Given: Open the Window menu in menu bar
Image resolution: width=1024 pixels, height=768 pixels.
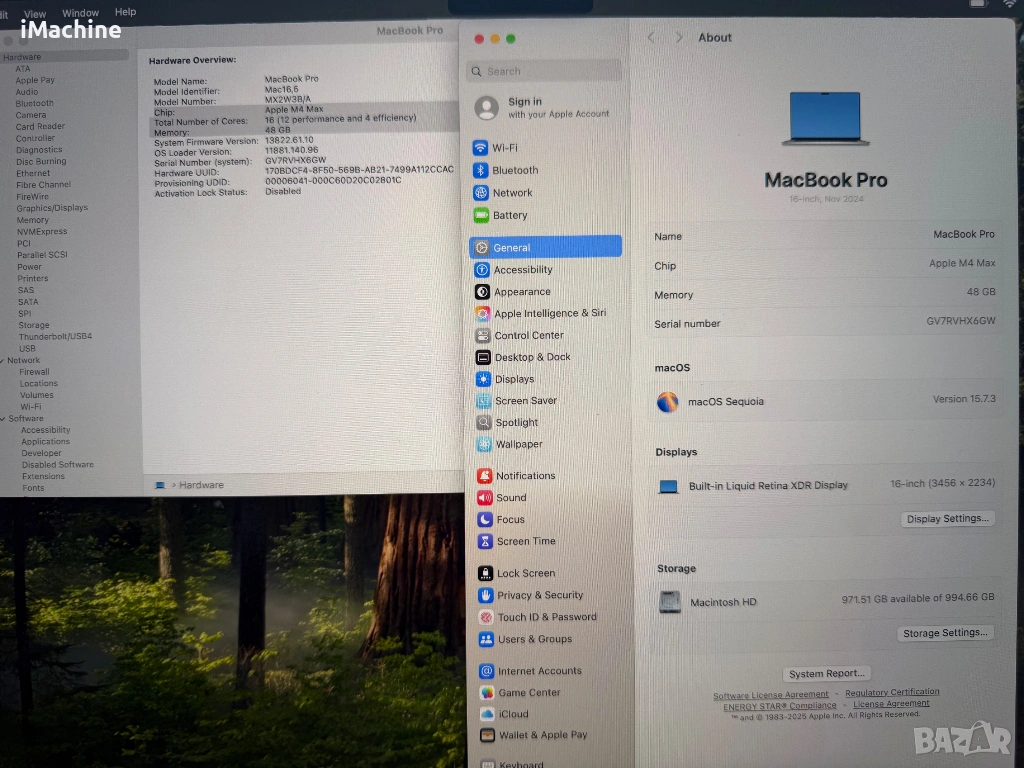Looking at the screenshot, I should [x=80, y=13].
